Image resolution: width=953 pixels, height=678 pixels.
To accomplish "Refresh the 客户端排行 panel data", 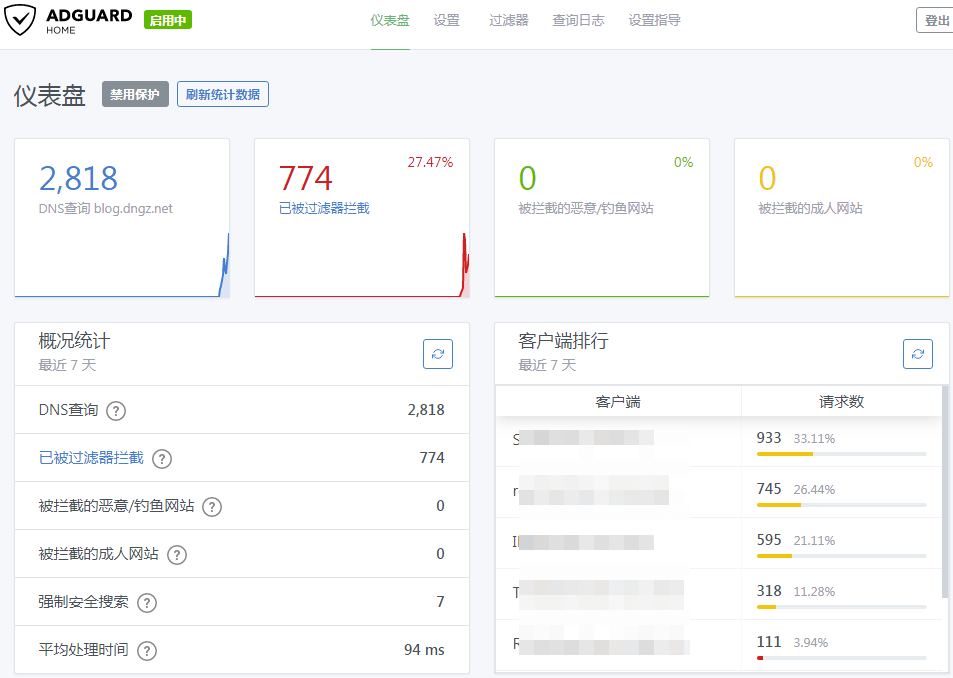I will click(x=918, y=354).
